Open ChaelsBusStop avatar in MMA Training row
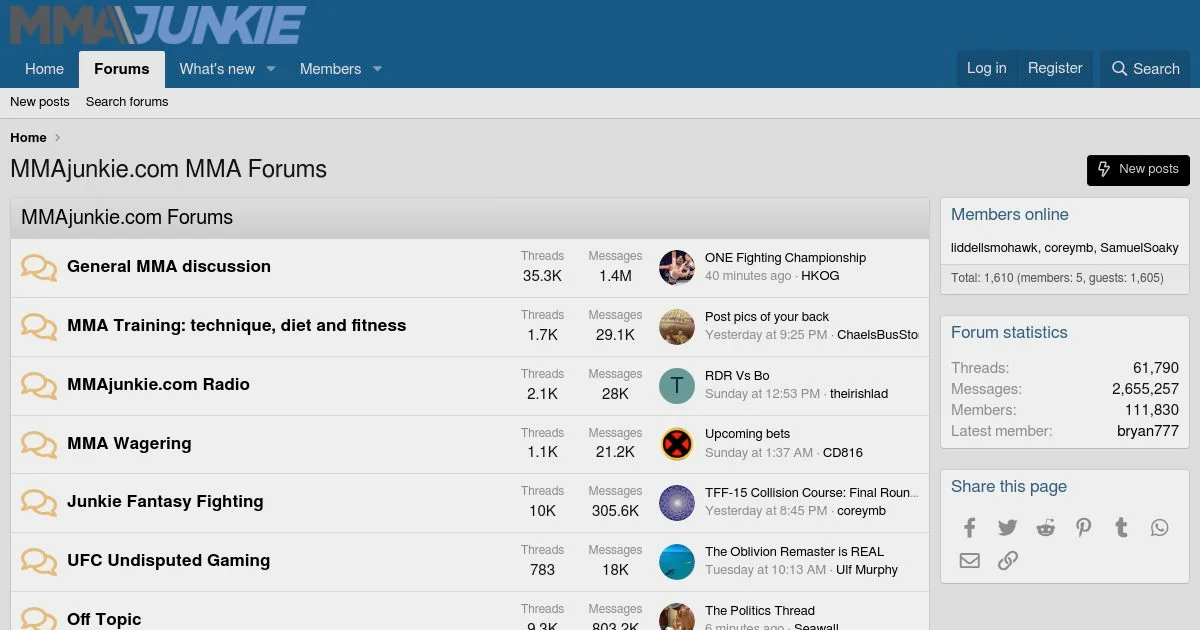Image resolution: width=1200 pixels, height=630 pixels. [x=677, y=327]
